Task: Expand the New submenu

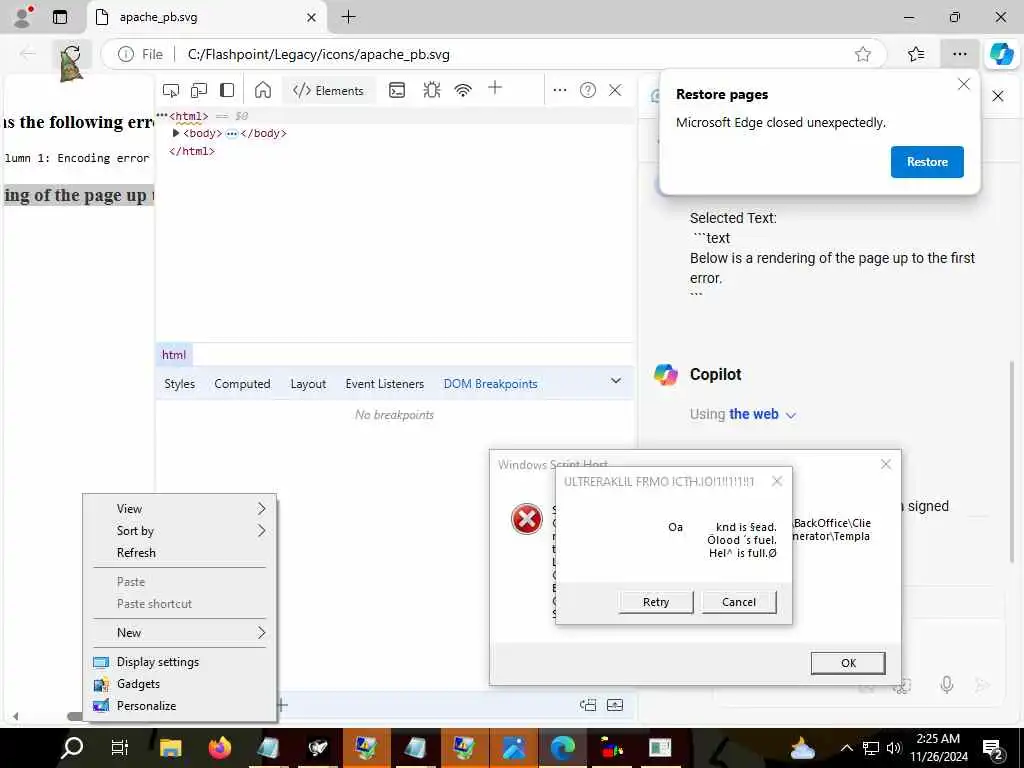Action: tap(180, 633)
